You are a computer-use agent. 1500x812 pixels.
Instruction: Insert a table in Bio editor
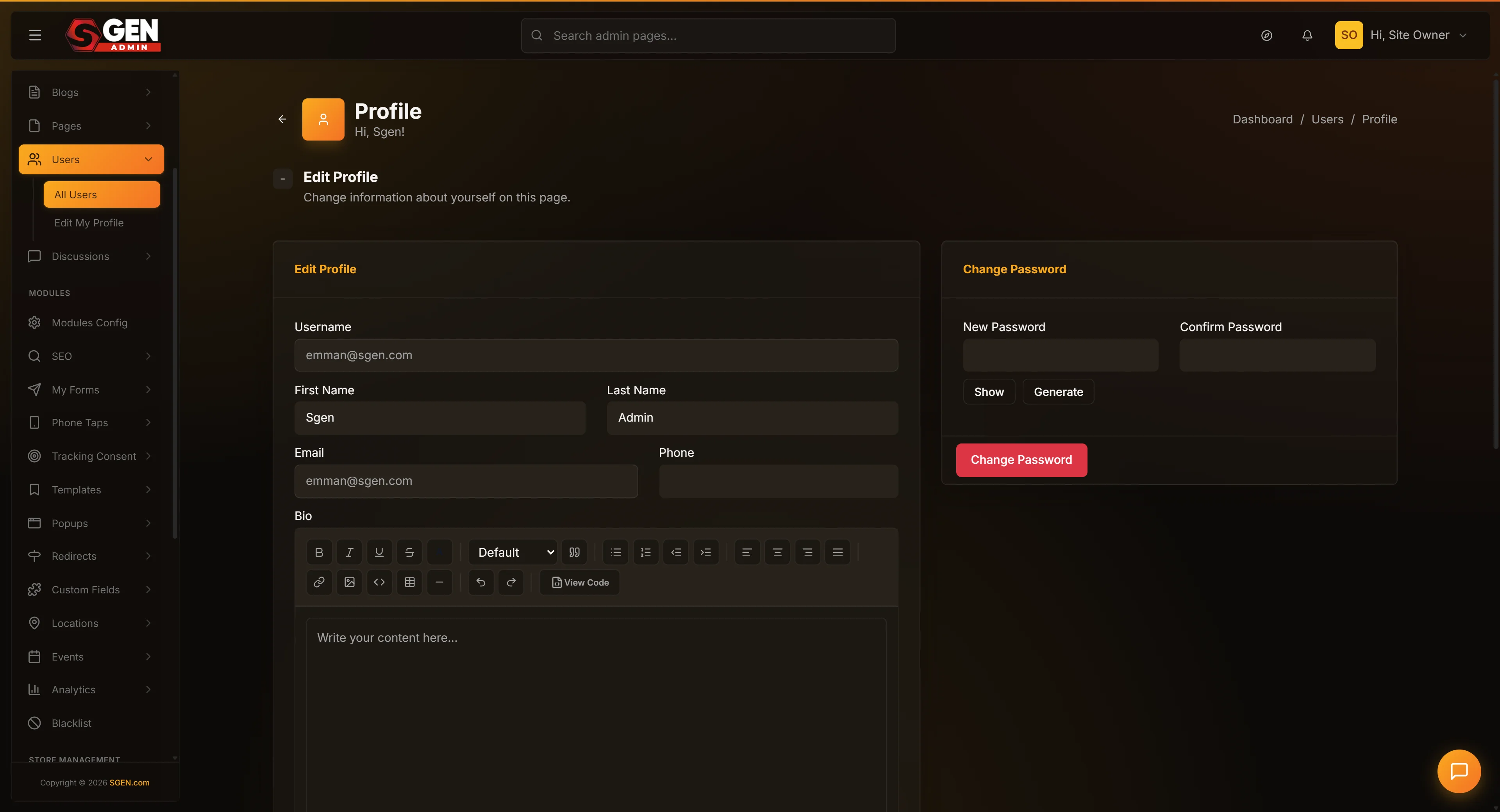[409, 582]
